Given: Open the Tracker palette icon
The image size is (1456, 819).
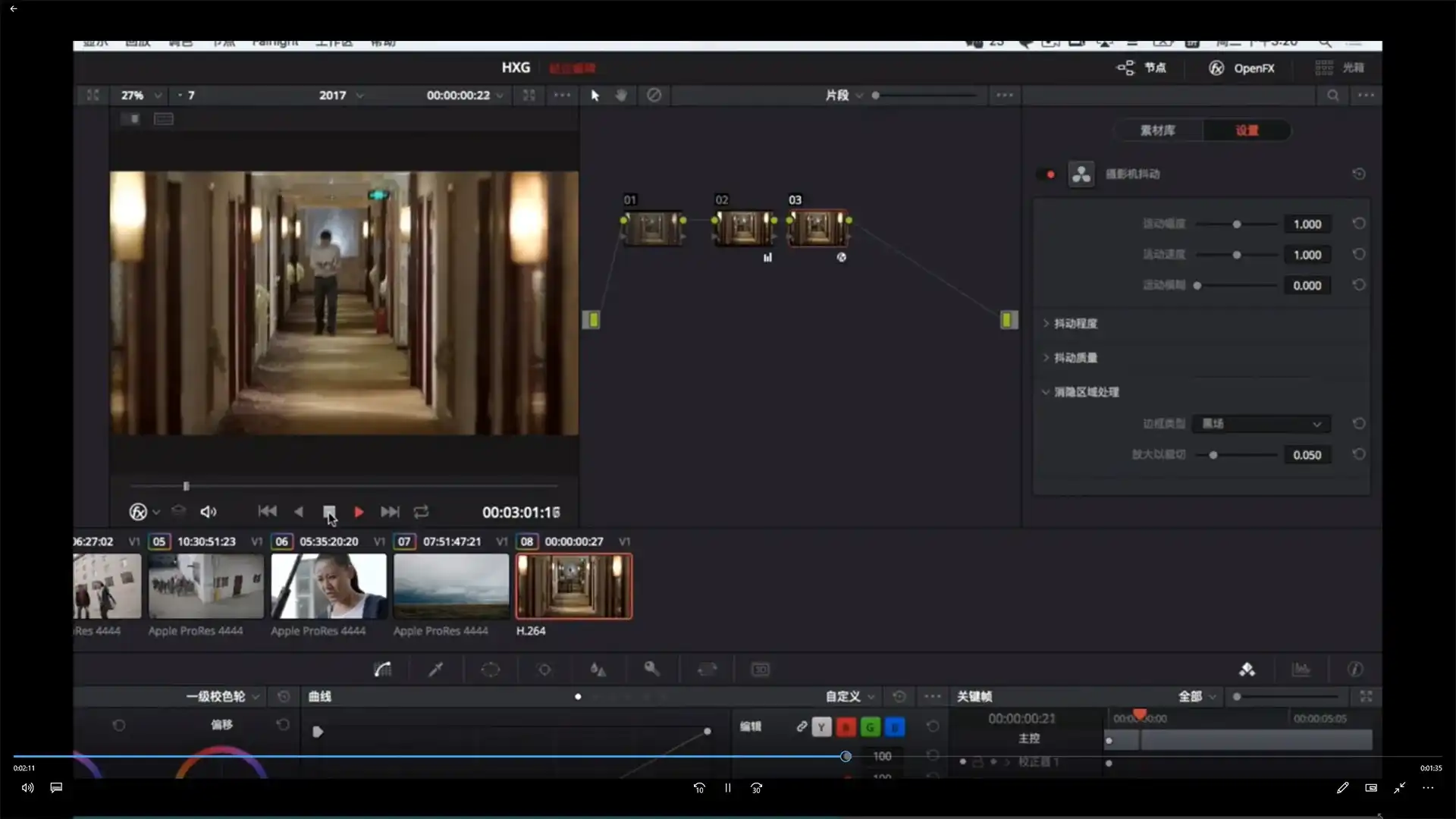Looking at the screenshot, I should (544, 670).
